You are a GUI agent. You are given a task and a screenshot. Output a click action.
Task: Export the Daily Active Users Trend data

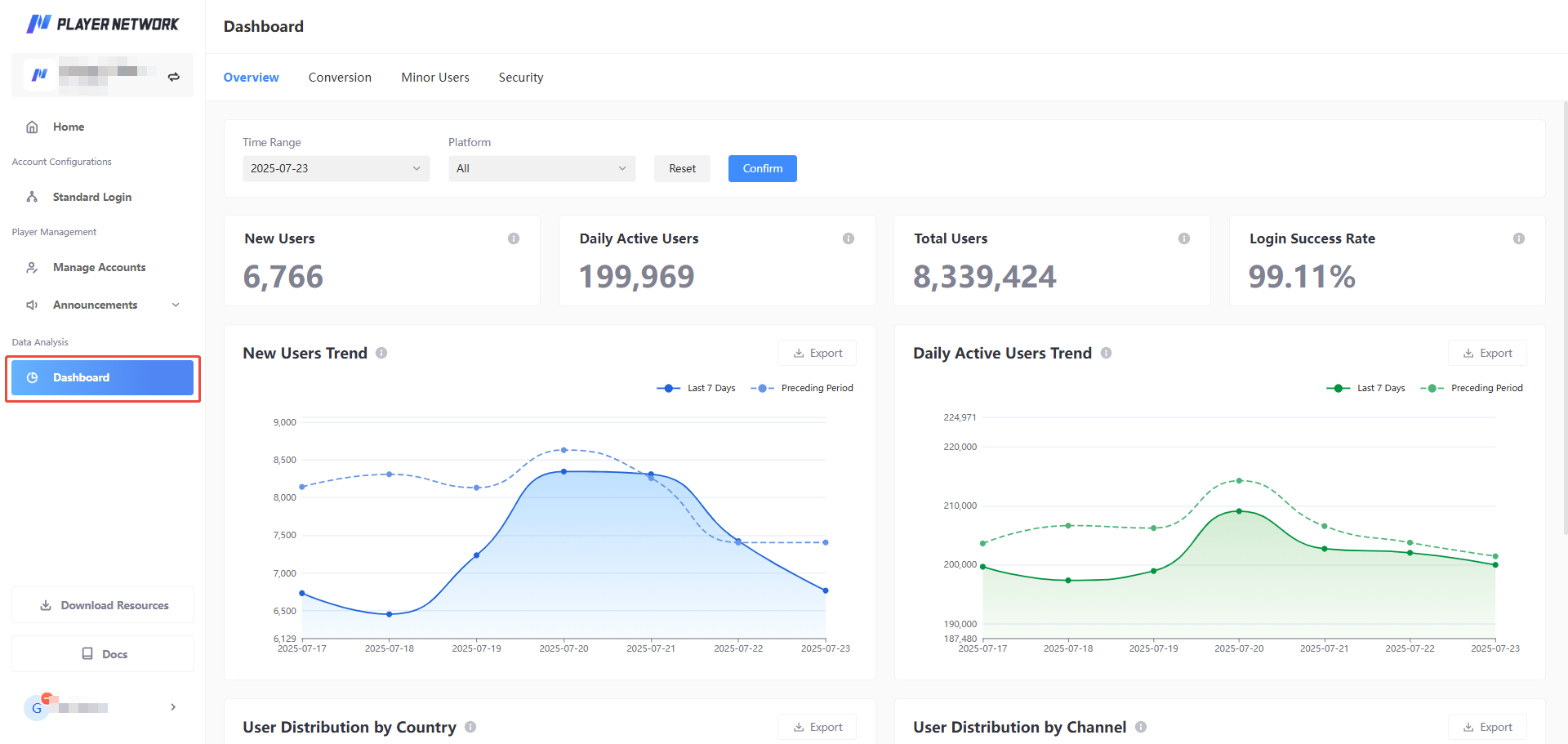pos(1487,352)
